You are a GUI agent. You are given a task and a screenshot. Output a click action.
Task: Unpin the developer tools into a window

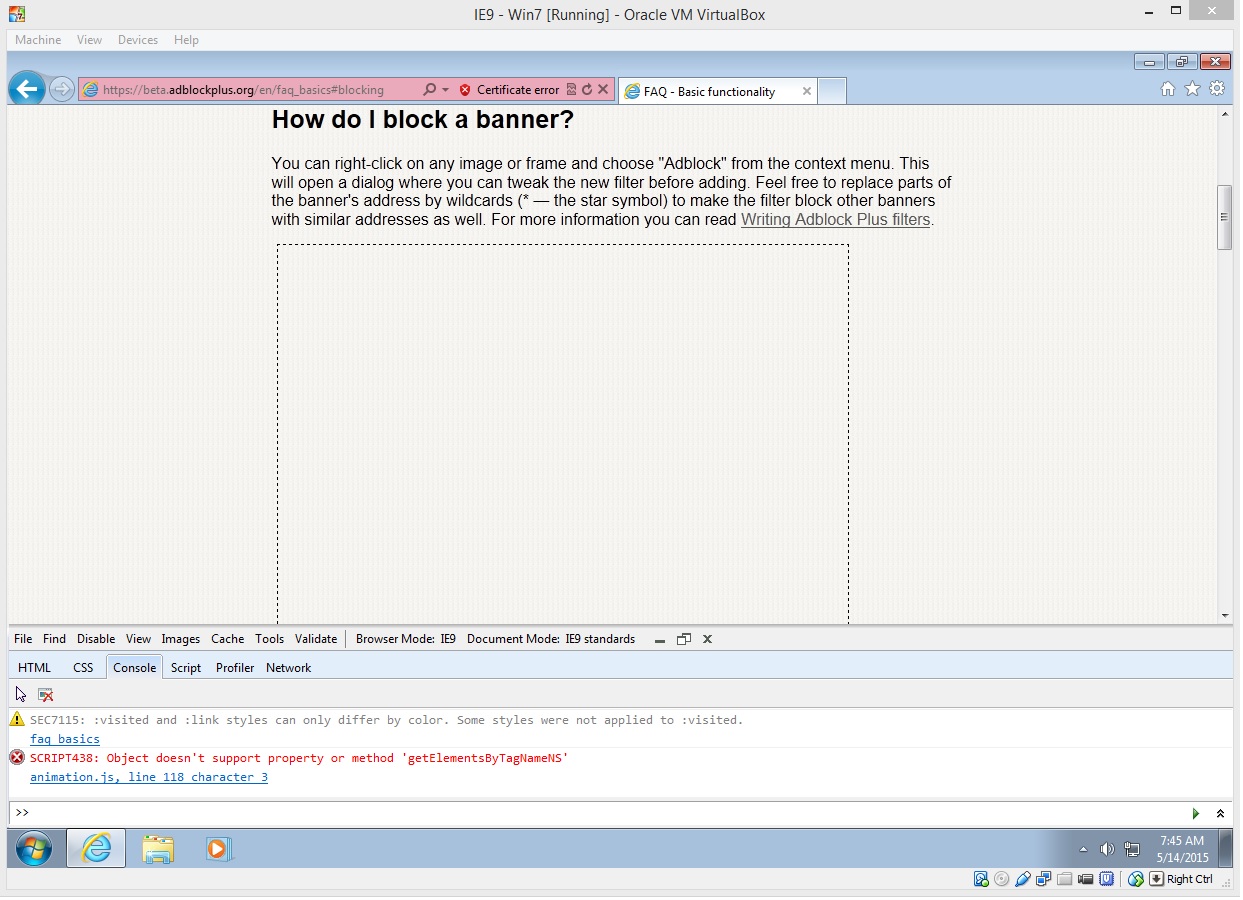684,639
